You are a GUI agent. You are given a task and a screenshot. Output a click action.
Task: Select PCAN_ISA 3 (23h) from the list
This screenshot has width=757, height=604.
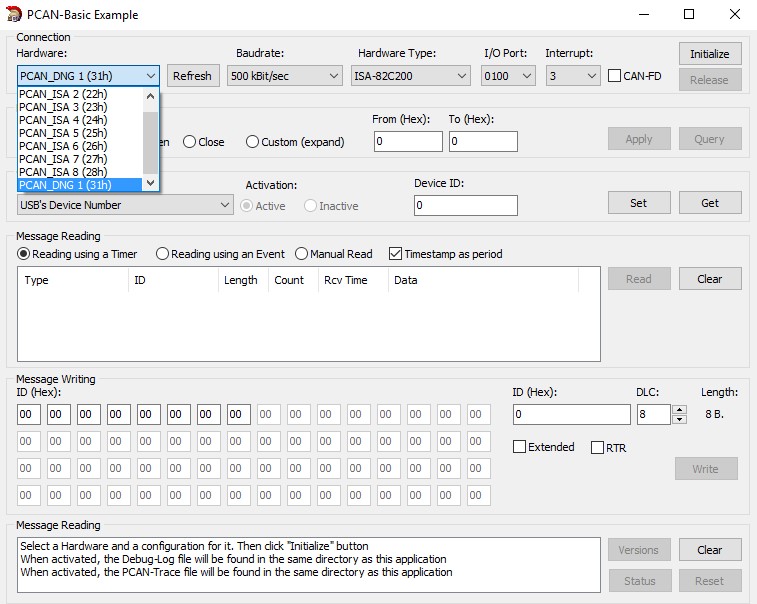(x=80, y=107)
